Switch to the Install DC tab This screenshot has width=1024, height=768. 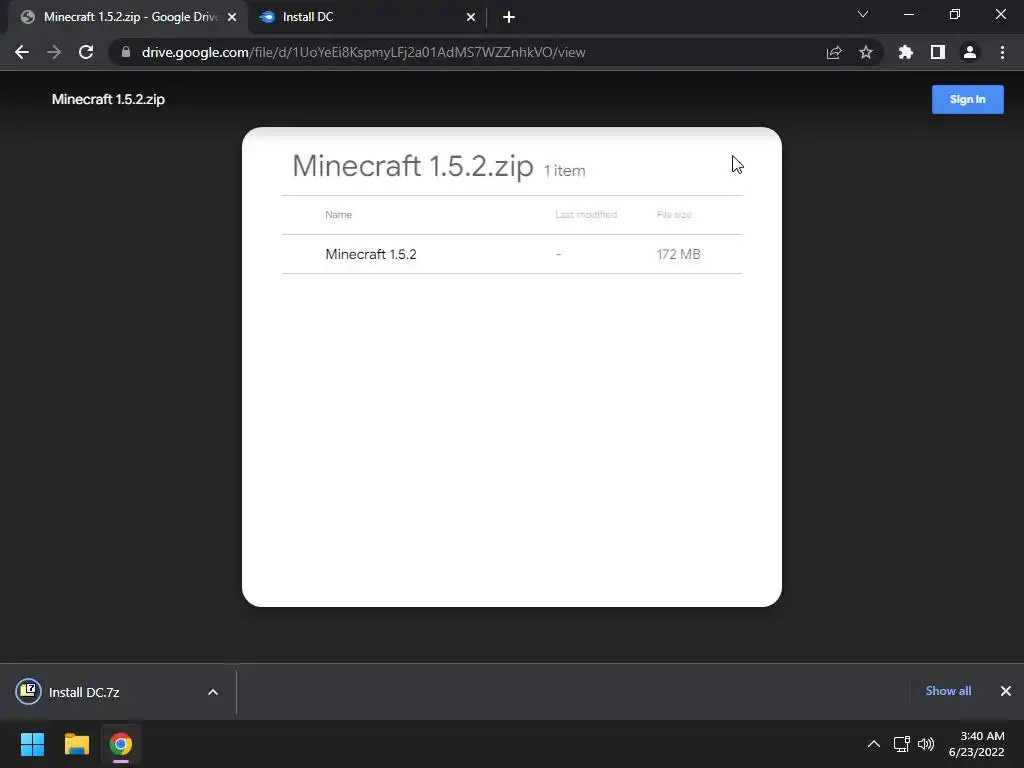(x=367, y=17)
